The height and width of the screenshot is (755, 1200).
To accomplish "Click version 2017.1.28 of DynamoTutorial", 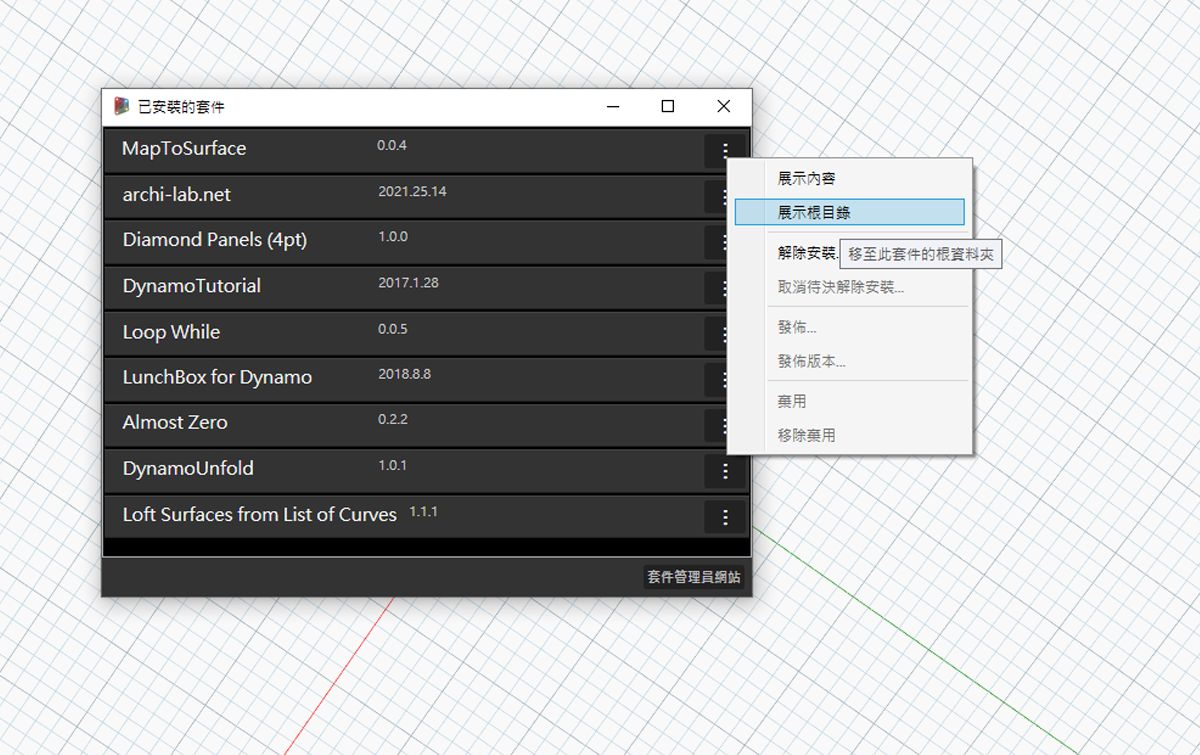I will coord(408,283).
